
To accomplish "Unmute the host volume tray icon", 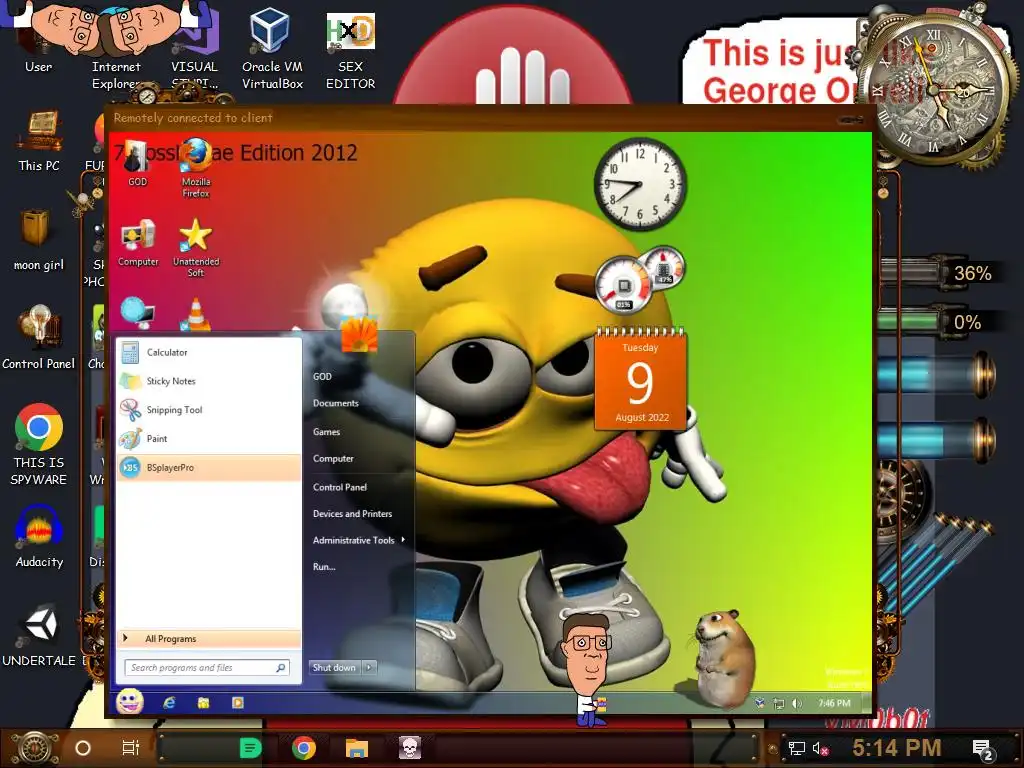I will click(x=820, y=748).
